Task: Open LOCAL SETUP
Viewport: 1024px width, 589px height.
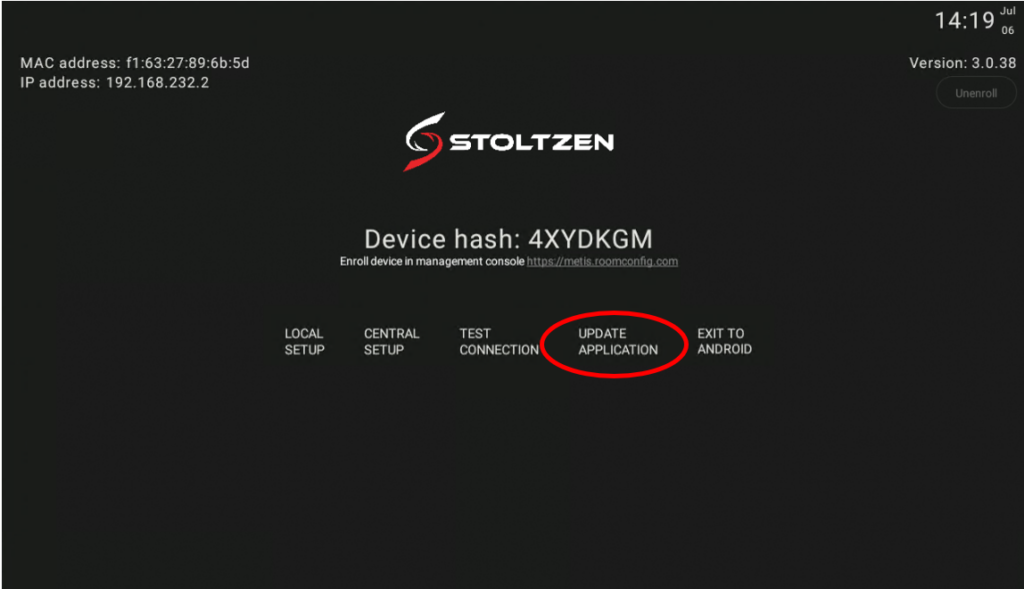Action: tap(304, 342)
